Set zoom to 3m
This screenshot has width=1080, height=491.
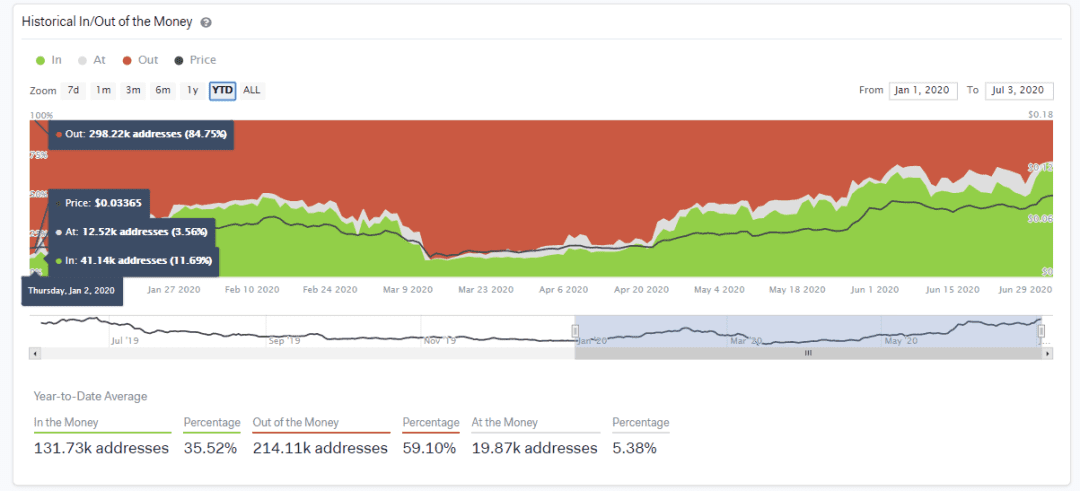pos(133,90)
